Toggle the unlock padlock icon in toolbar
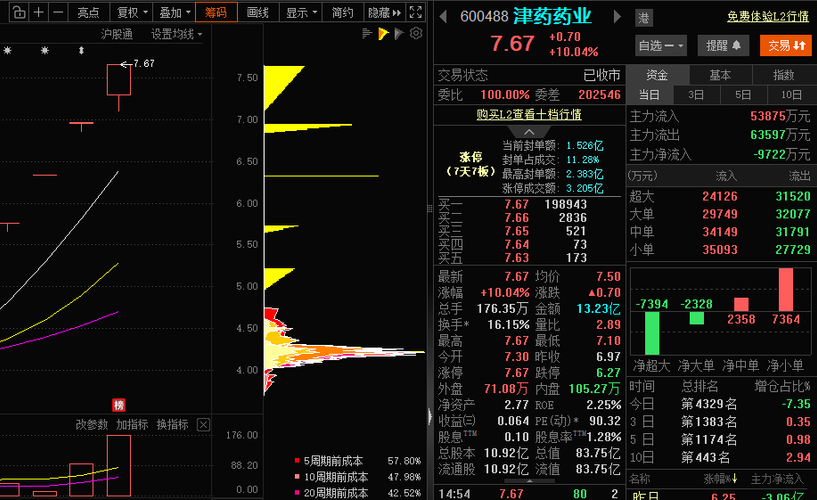The image size is (817, 500). pos(18,12)
